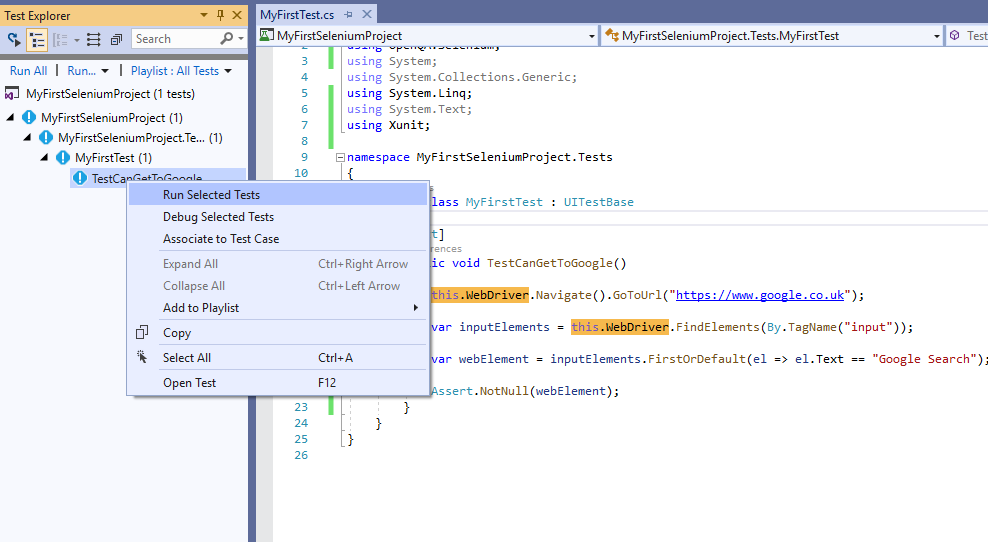Toggle the hierarchy view button in Test Explorer
Screen dimensions: 988x542
pos(37,40)
